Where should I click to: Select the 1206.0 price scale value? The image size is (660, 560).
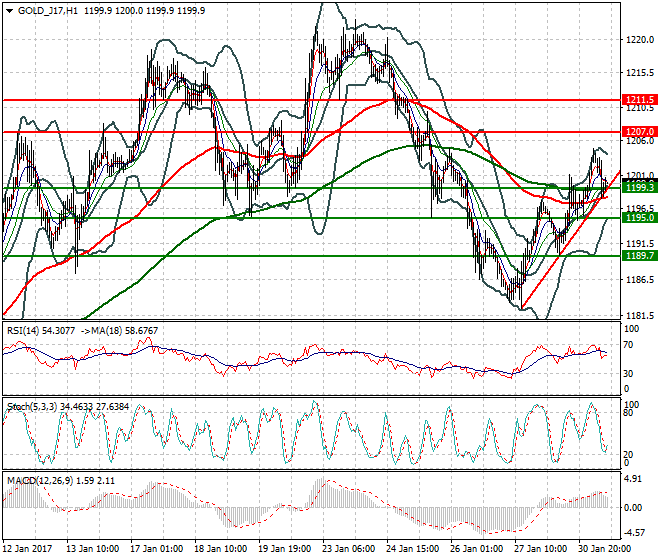click(640, 141)
